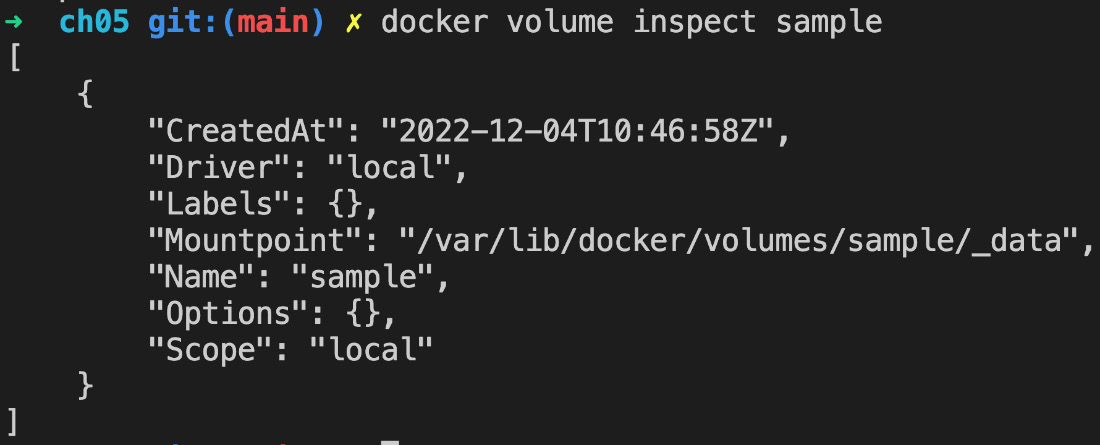Click the terminal cursor block at bottom
This screenshot has height=445, width=1100.
click(x=390, y=442)
